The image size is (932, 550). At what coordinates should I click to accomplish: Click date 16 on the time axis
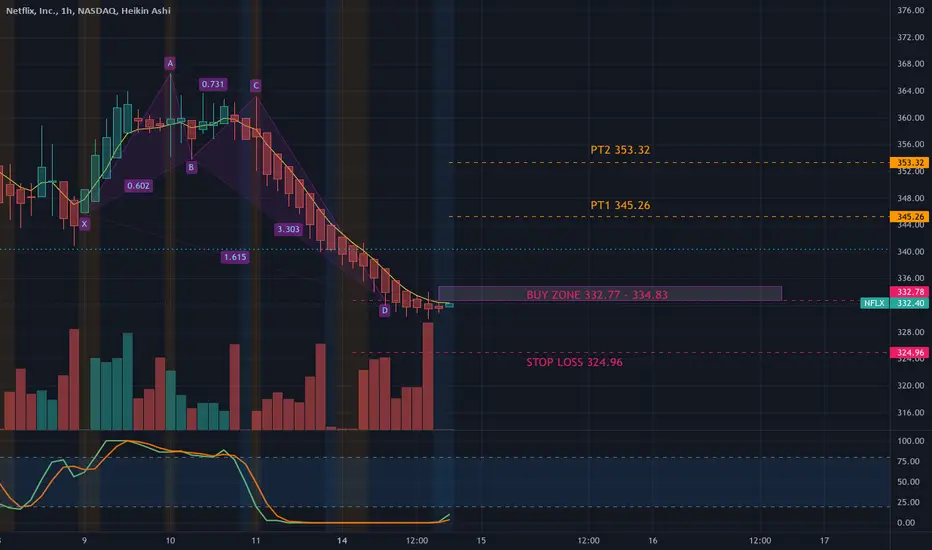tap(653, 540)
